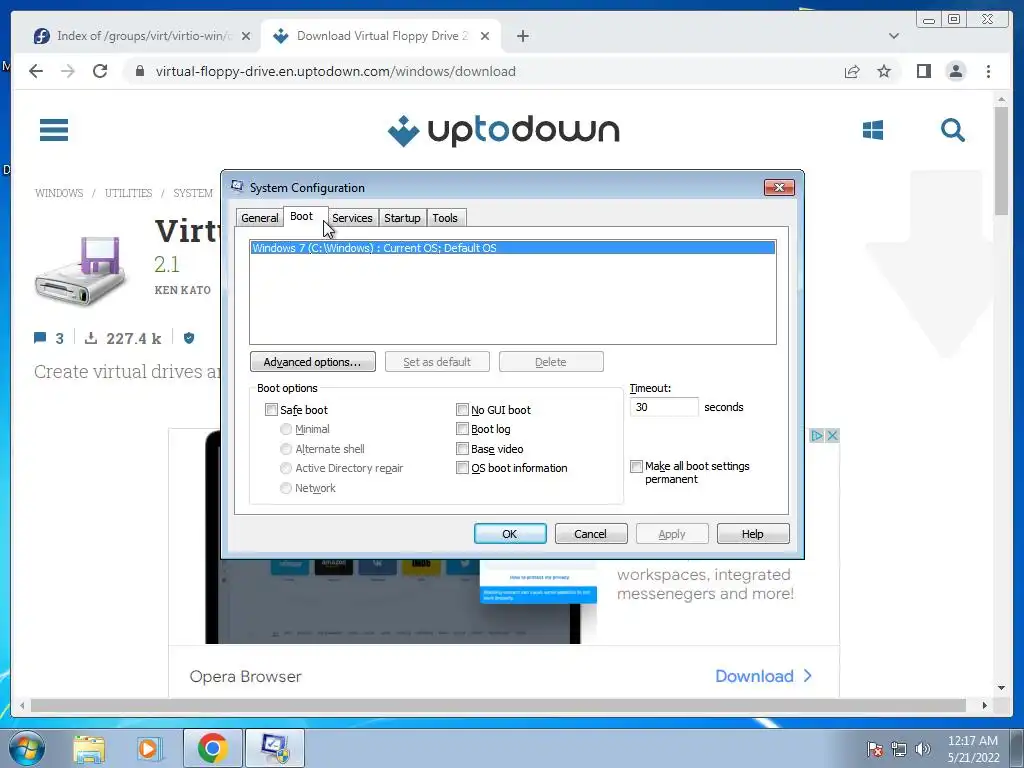Image resolution: width=1024 pixels, height=768 pixels.
Task: Click the Show desktop button on the taskbar
Action: pyautogui.click(x=1018, y=748)
